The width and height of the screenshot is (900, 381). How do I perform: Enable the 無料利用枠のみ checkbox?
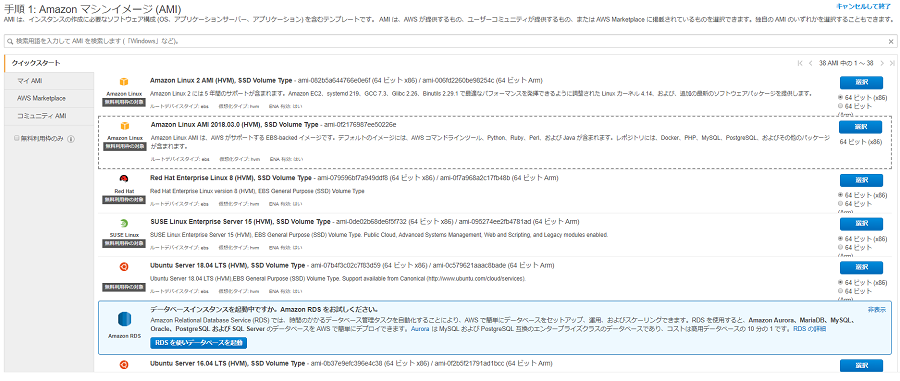pyautogui.click(x=17, y=138)
